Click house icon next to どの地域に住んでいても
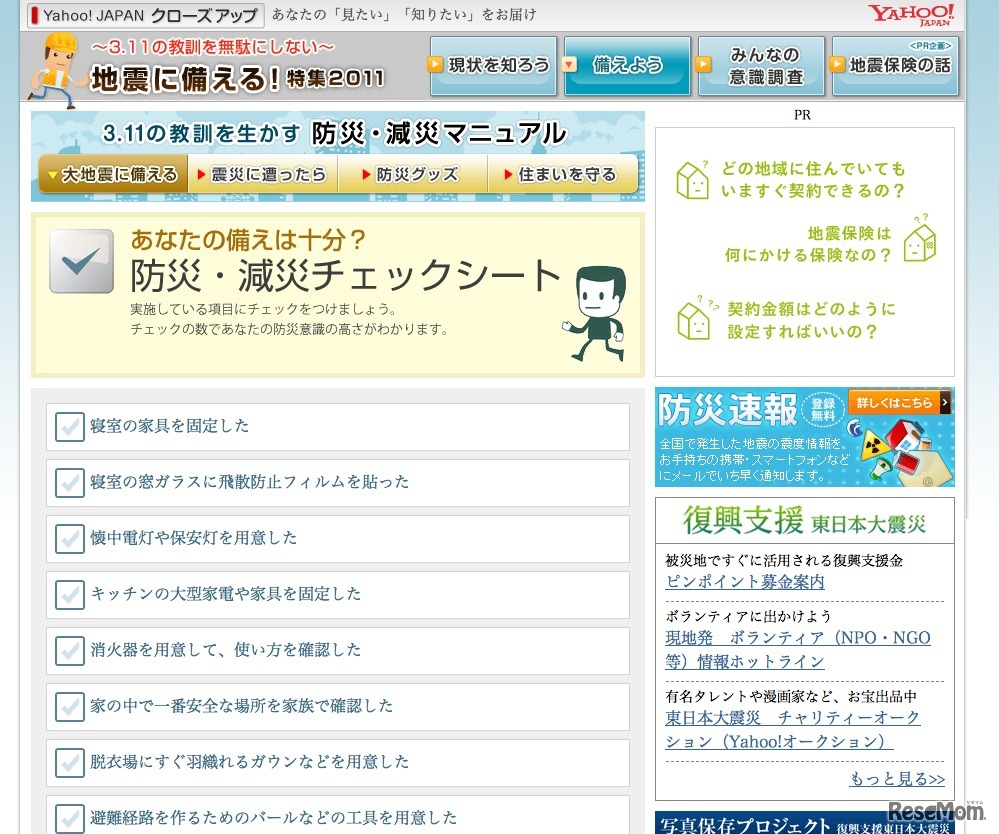Image resolution: width=999 pixels, height=834 pixels. tap(693, 180)
